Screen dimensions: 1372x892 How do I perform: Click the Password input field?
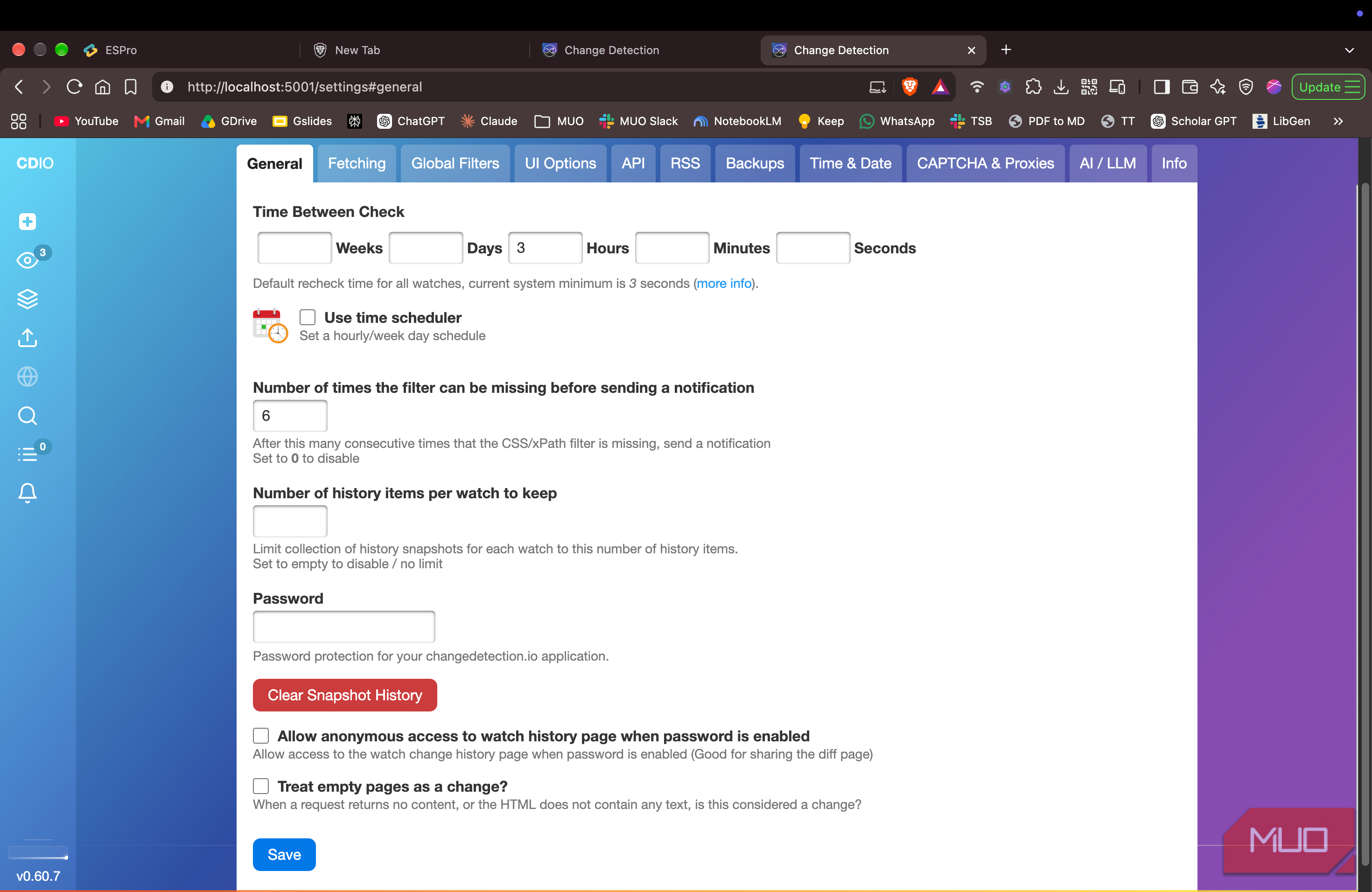pyautogui.click(x=343, y=627)
